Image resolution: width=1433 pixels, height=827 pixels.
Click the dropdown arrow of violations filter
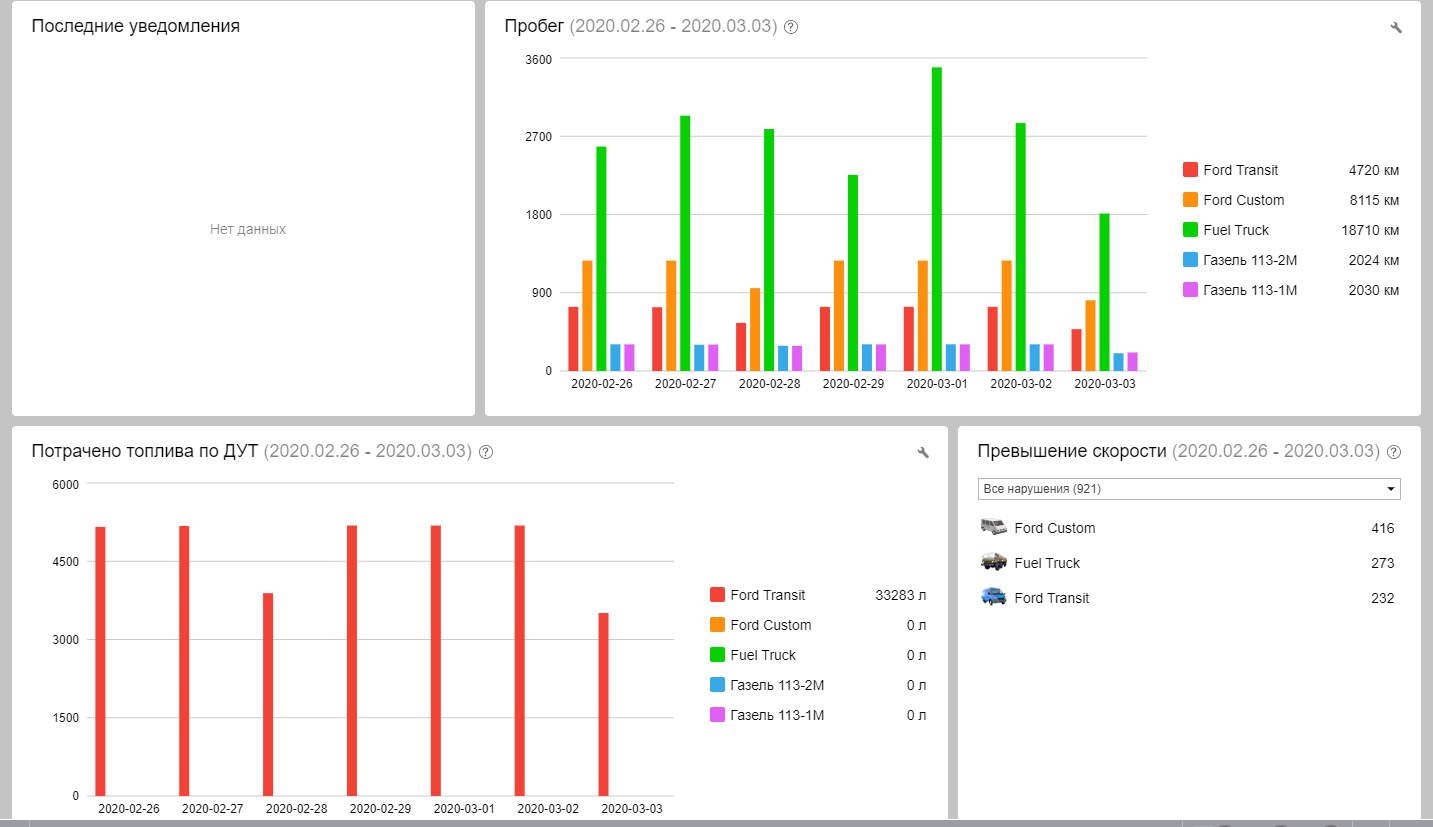[x=1390, y=489]
